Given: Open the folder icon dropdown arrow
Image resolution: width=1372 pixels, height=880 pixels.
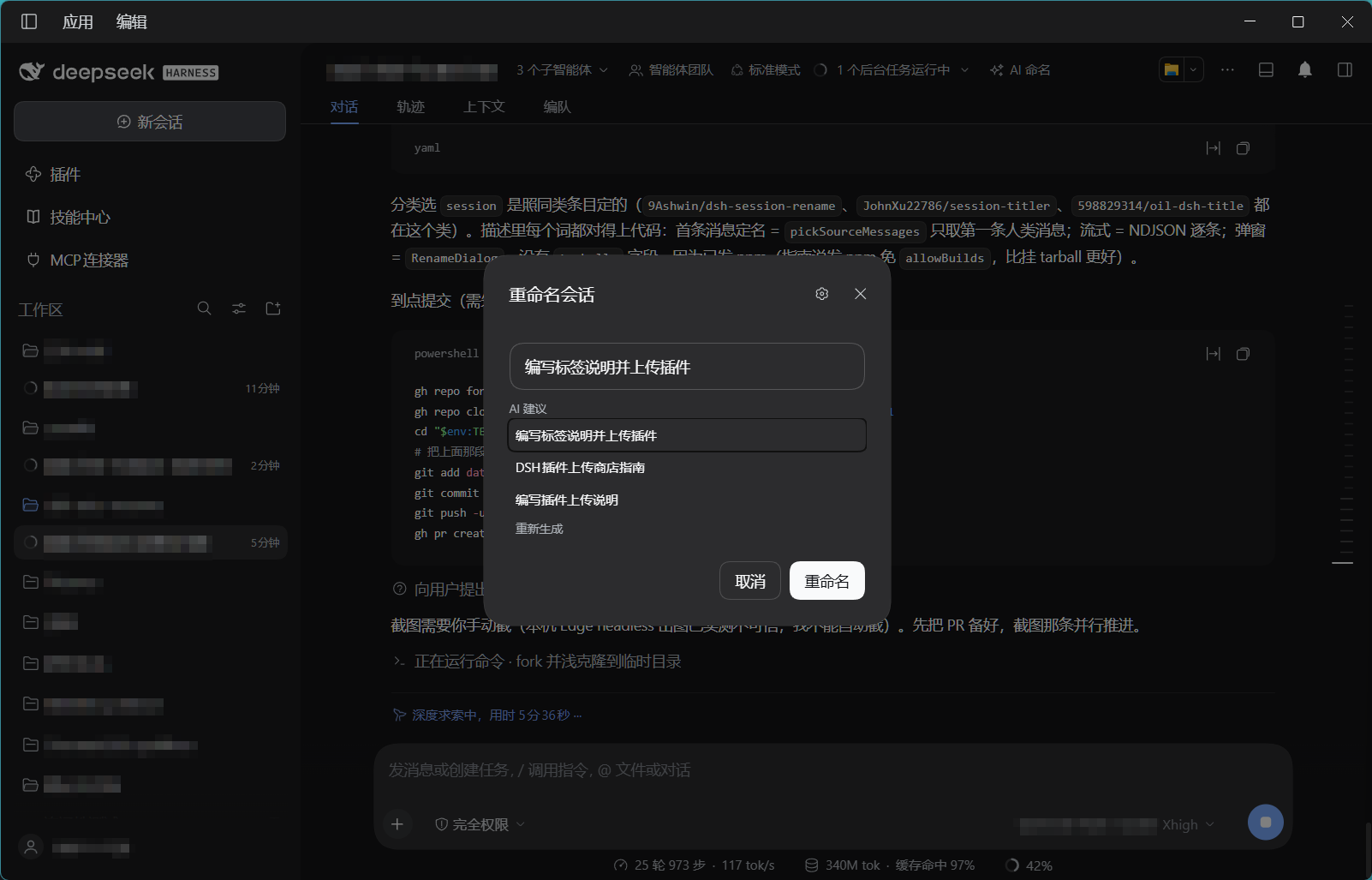Looking at the screenshot, I should [1193, 70].
